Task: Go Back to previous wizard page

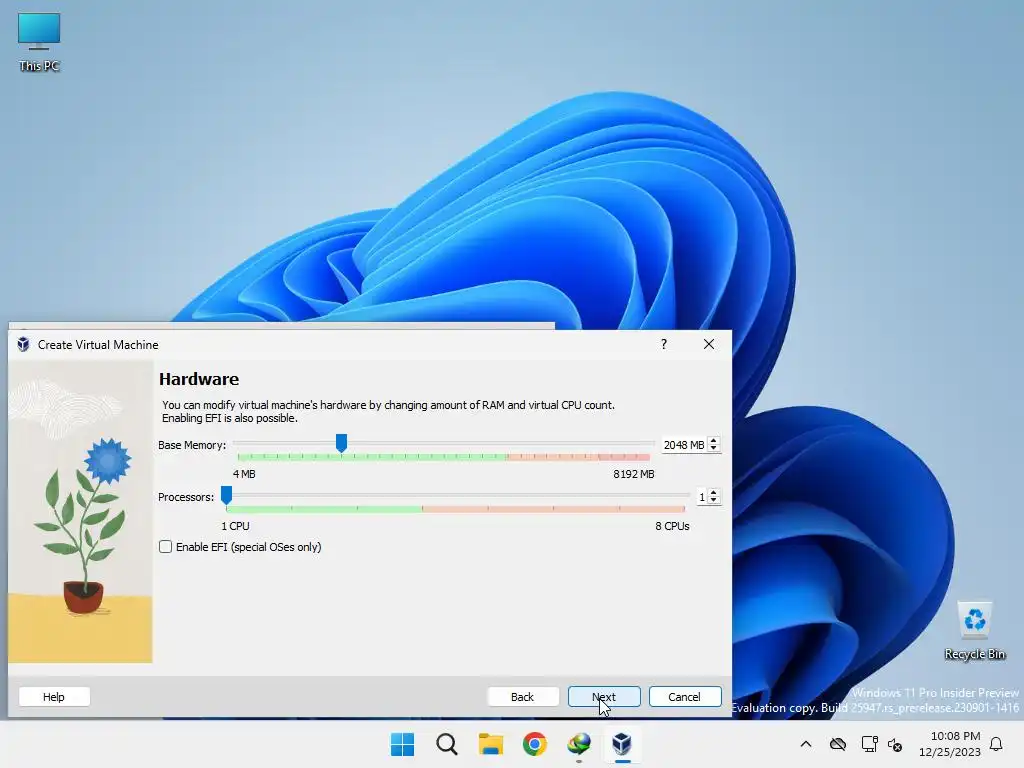Action: pyautogui.click(x=522, y=697)
